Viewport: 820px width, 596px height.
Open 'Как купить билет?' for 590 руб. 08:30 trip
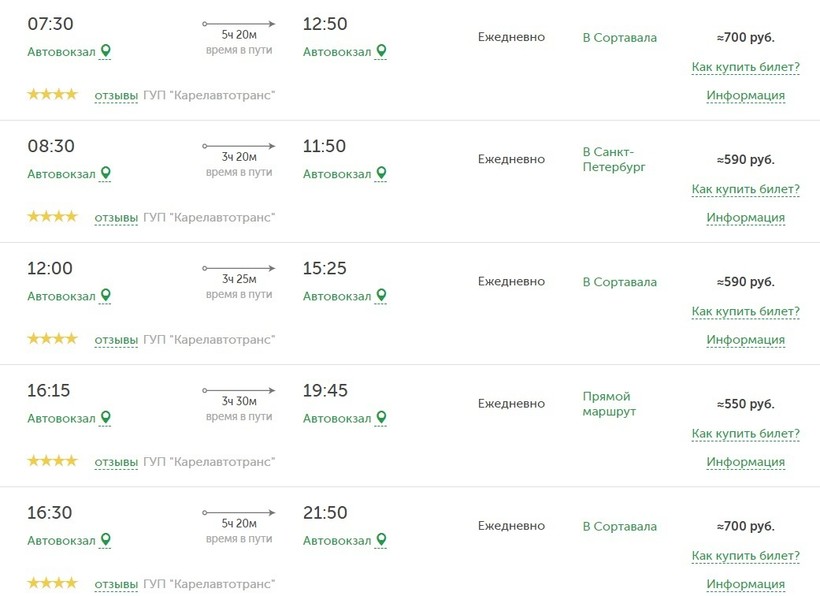pos(745,189)
